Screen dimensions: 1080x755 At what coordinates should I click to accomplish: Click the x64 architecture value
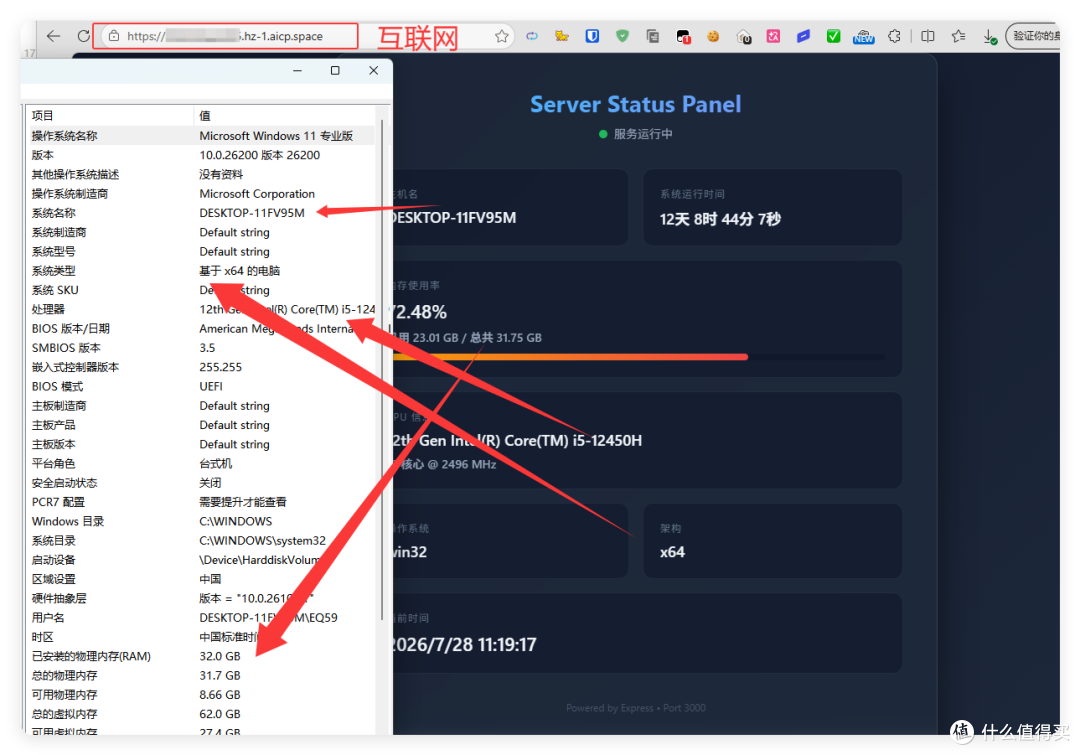[672, 552]
